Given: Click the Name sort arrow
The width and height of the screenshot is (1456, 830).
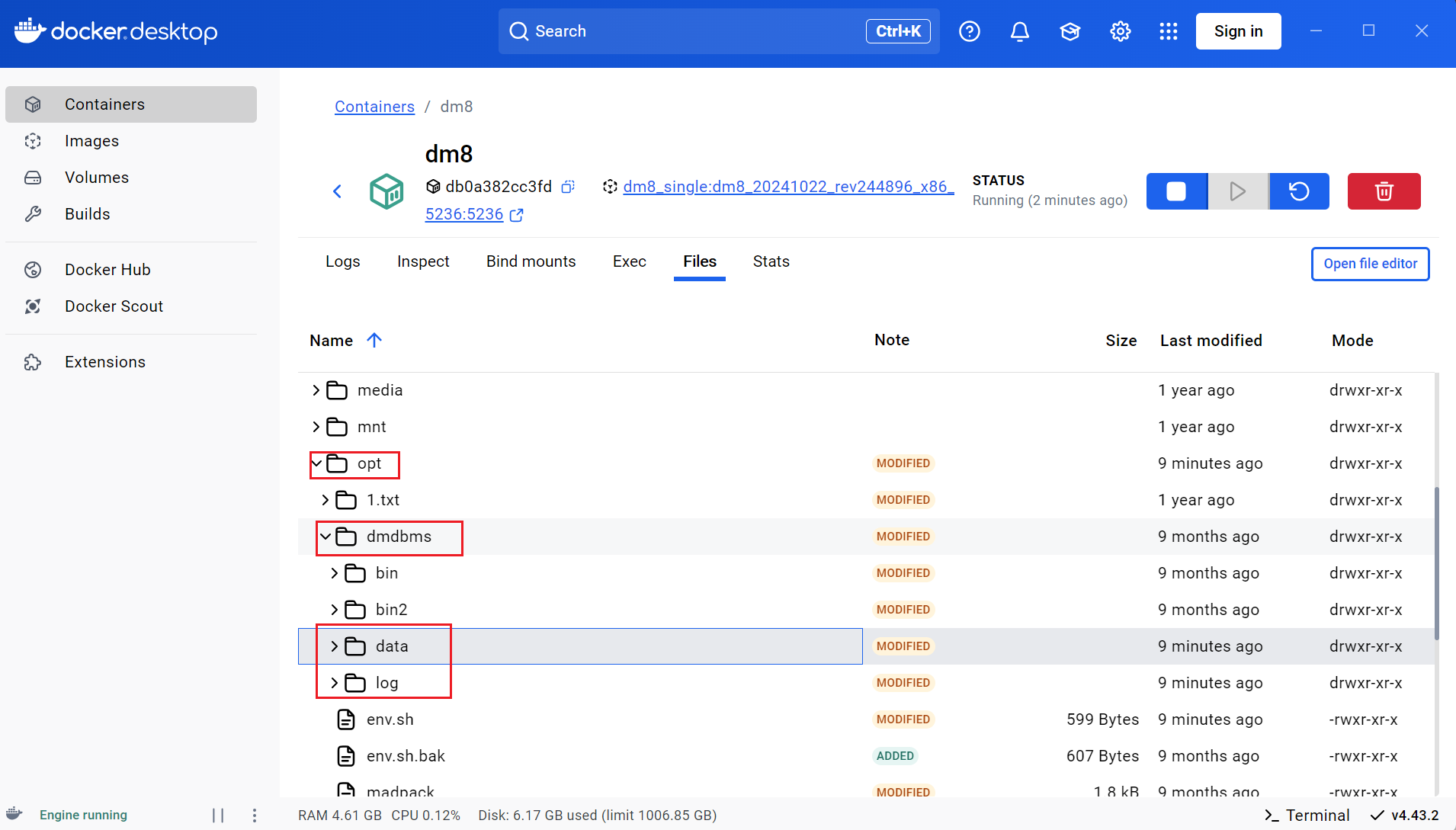Looking at the screenshot, I should (374, 340).
